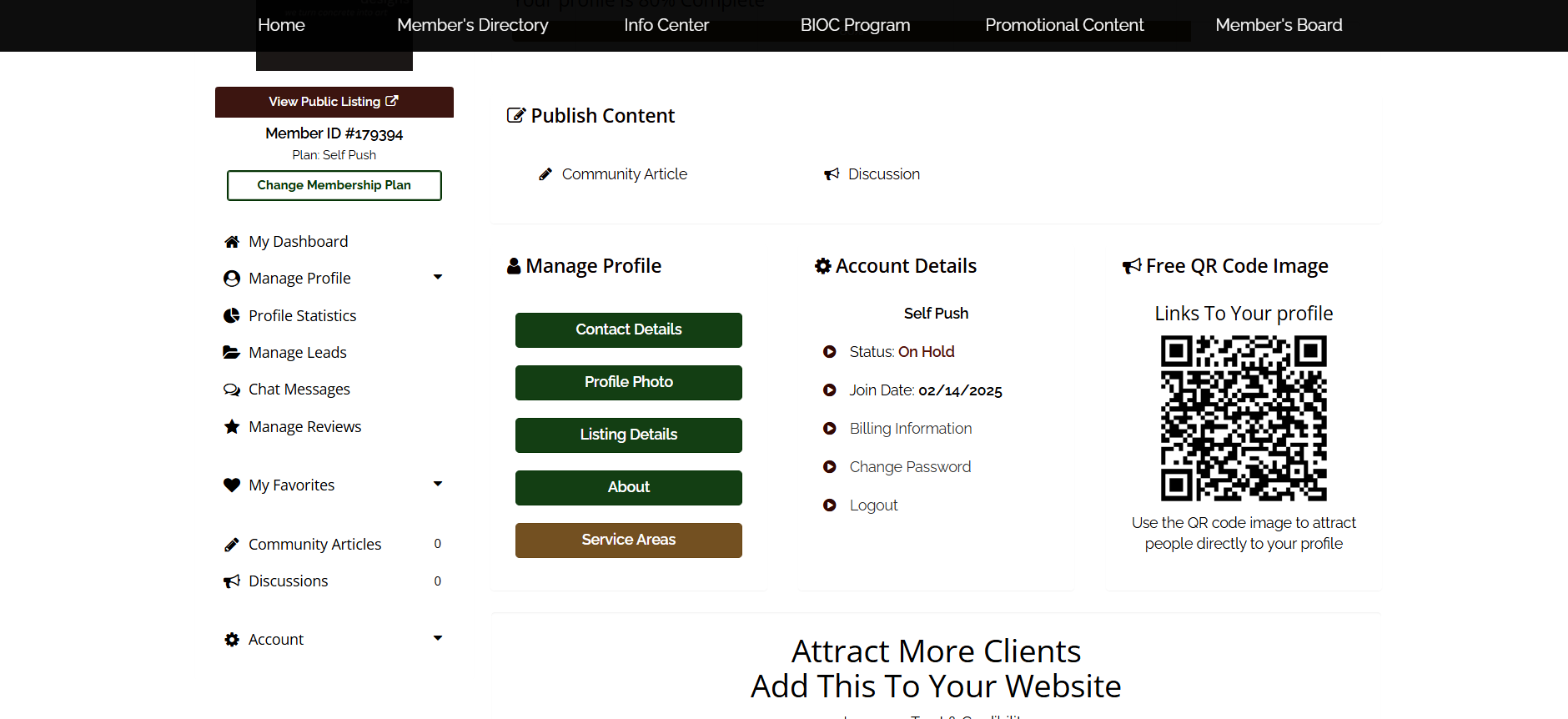Open Discussions in sidebar
This screenshot has height=719, width=1568.
click(x=288, y=581)
